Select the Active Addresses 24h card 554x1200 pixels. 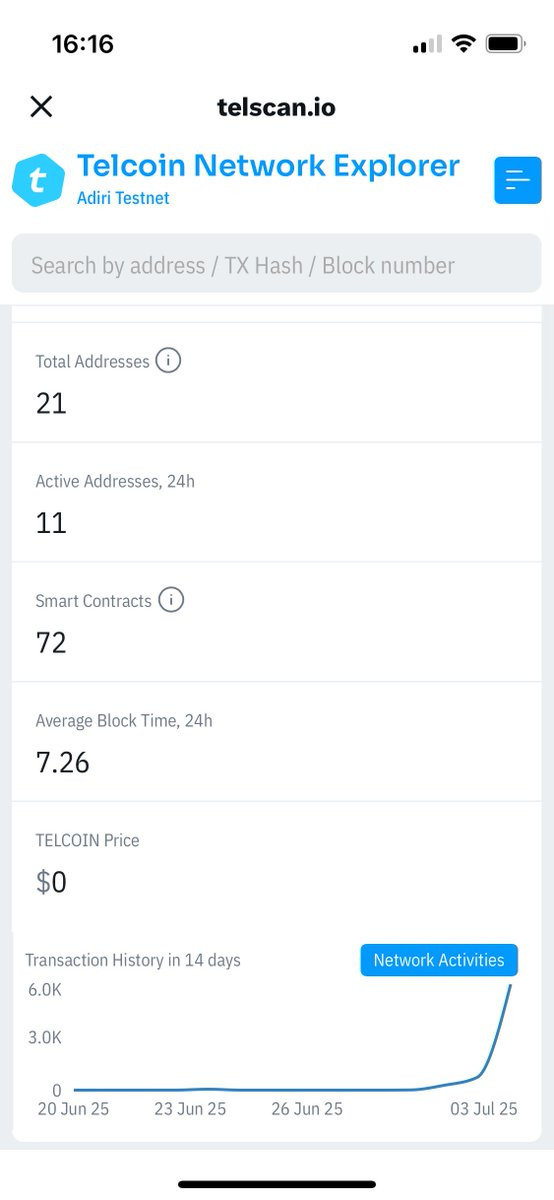tap(277, 502)
